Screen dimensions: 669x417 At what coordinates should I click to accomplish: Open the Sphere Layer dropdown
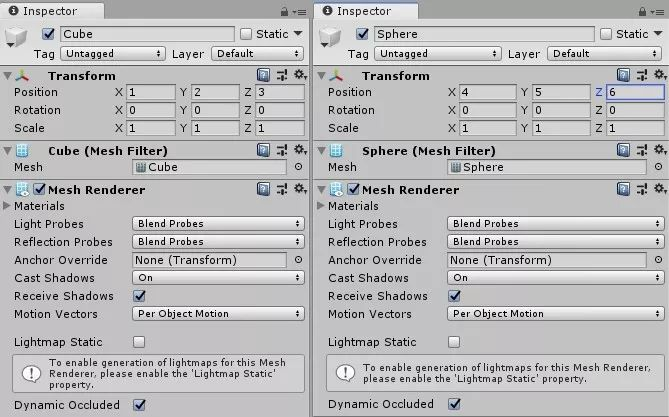pos(605,54)
